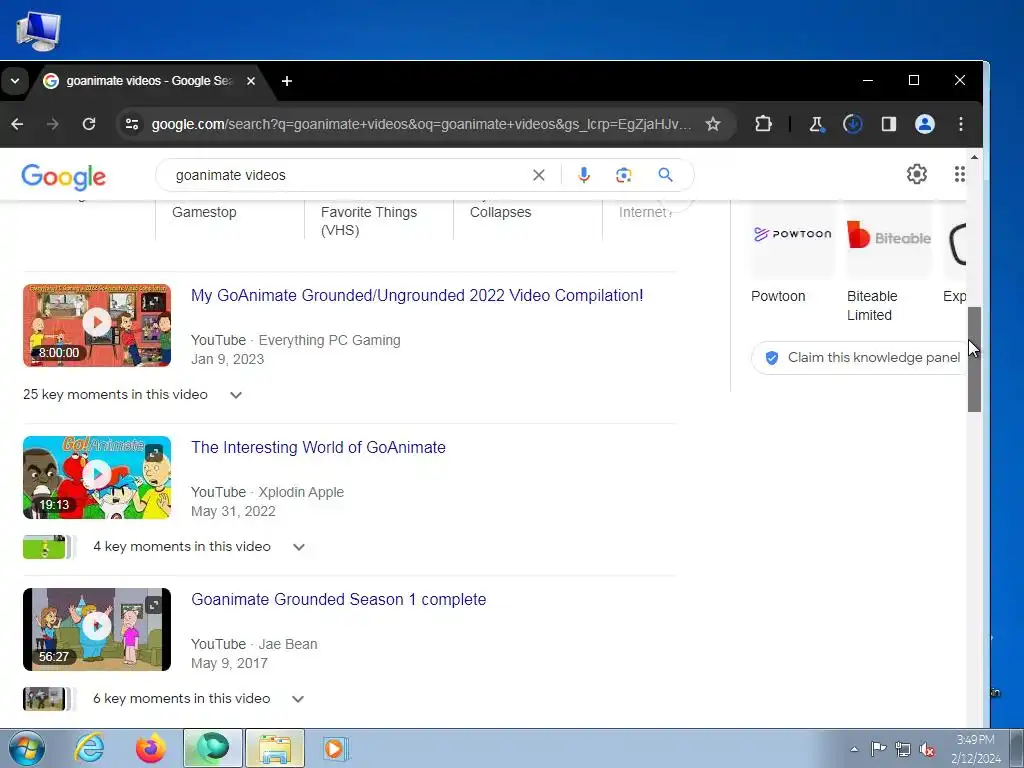1024x768 pixels.
Task: Close the goanimate videos tab
Action: [251, 81]
